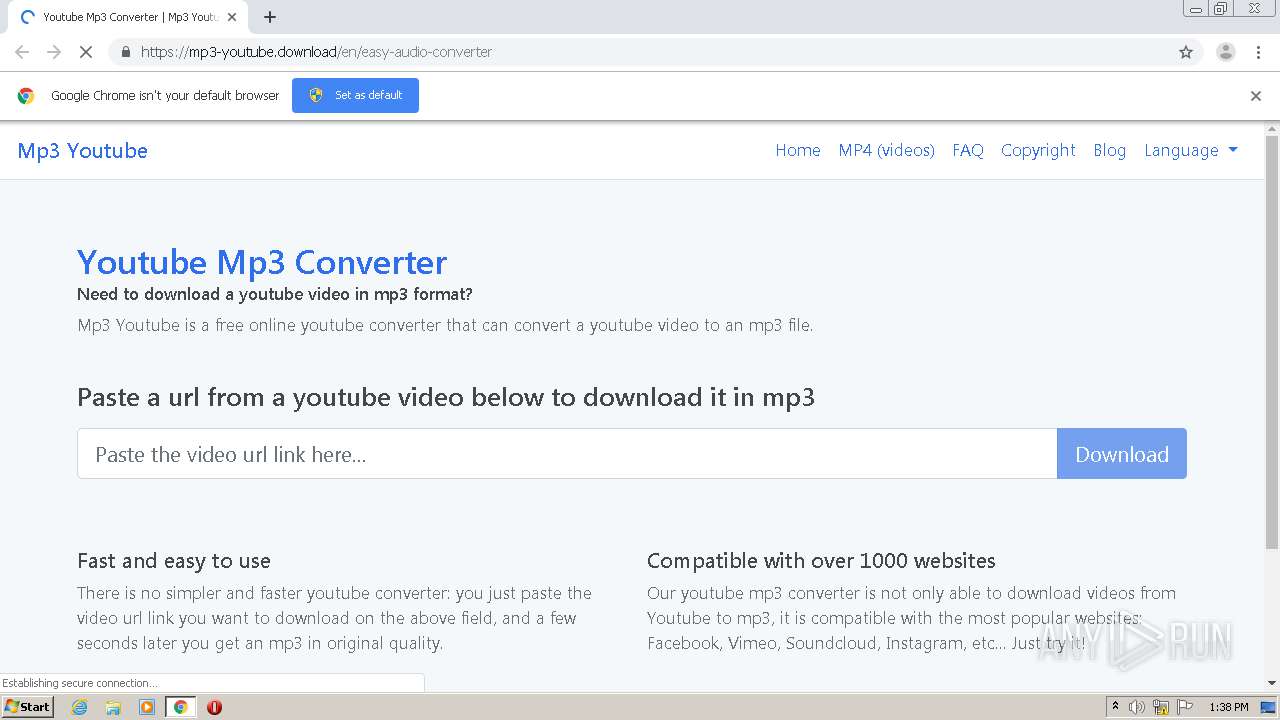
Task: Click the Chrome taskbar icon
Action: click(x=180, y=707)
